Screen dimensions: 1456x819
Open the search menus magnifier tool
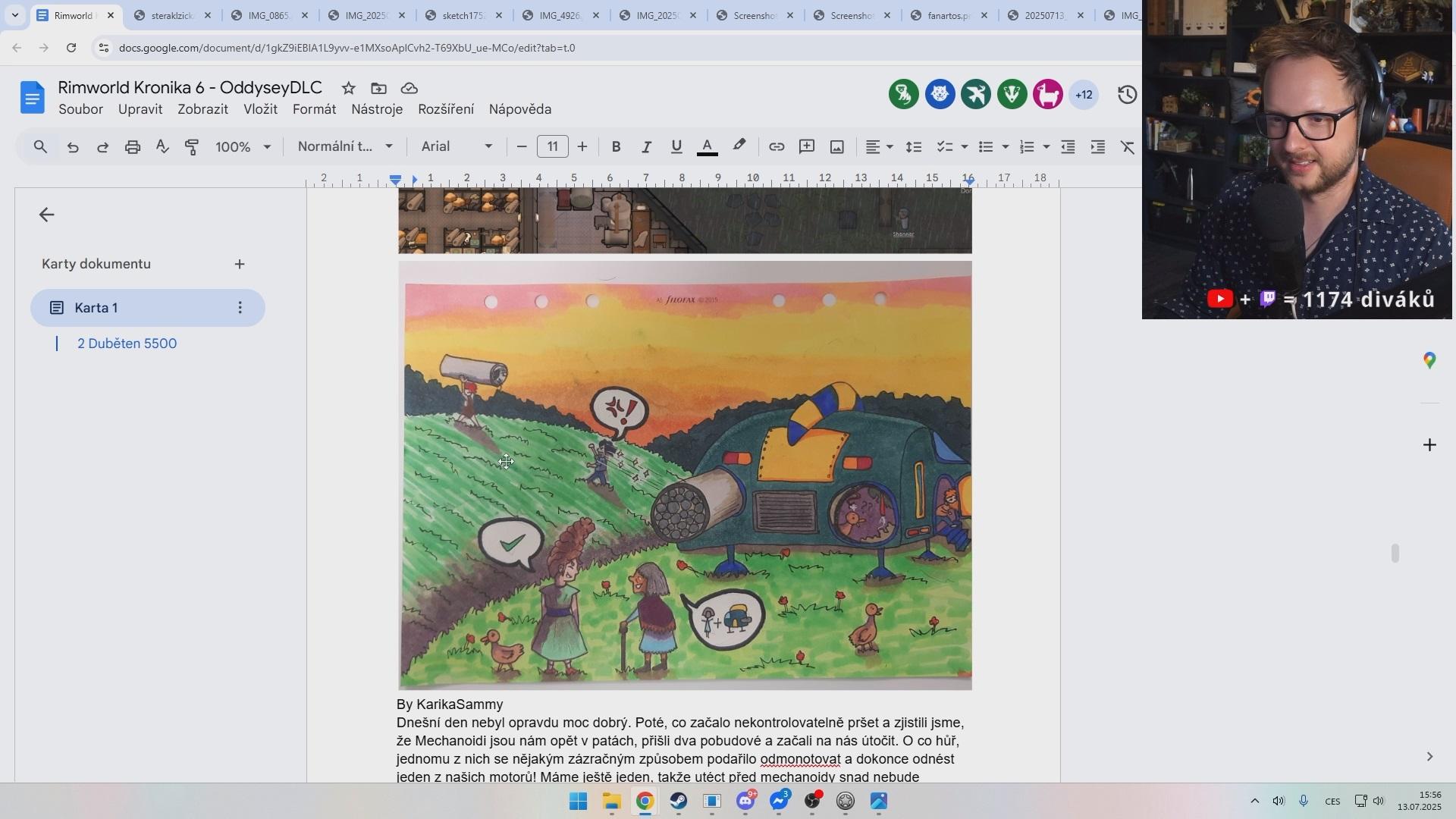[41, 147]
